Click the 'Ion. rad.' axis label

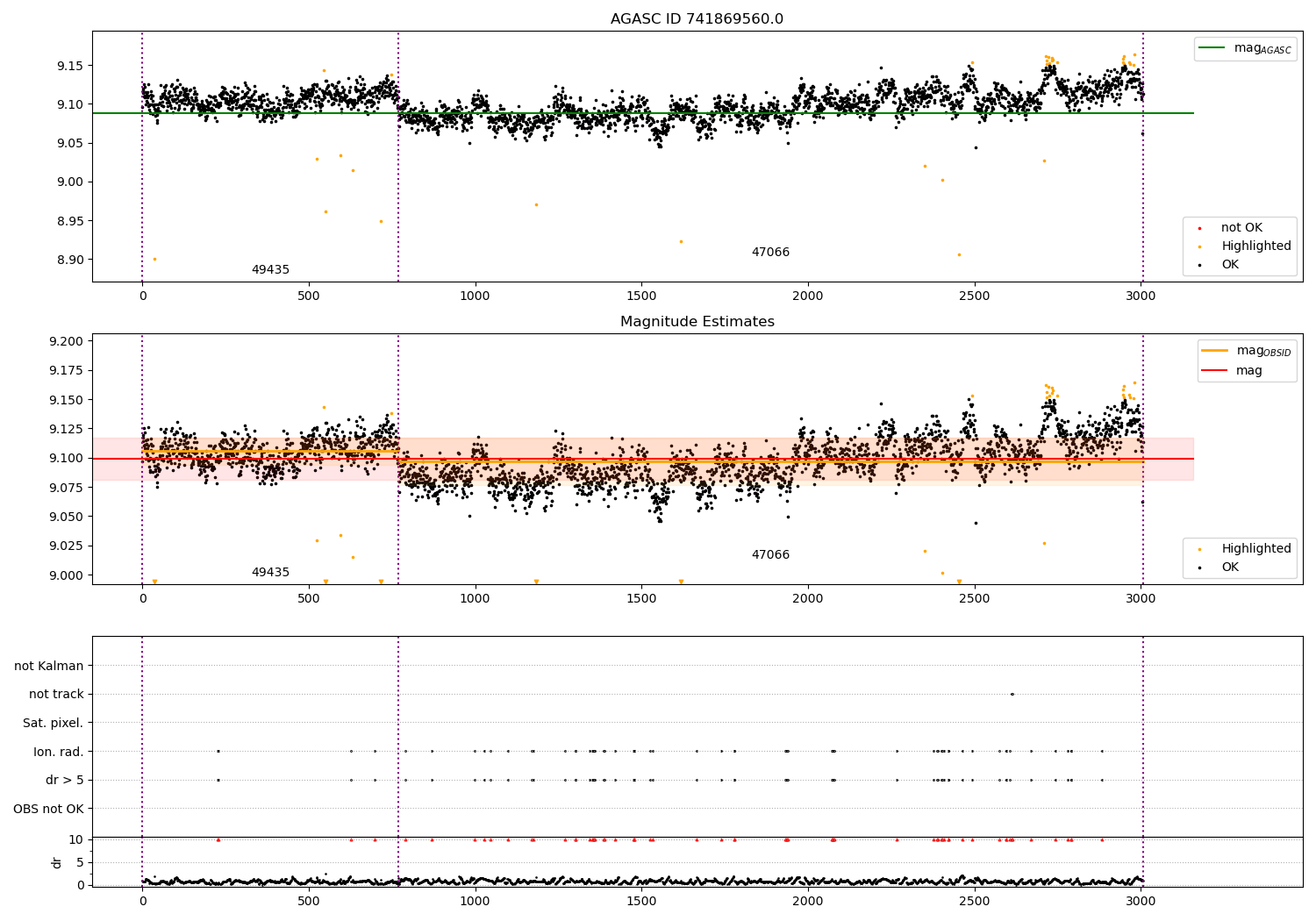click(x=59, y=752)
